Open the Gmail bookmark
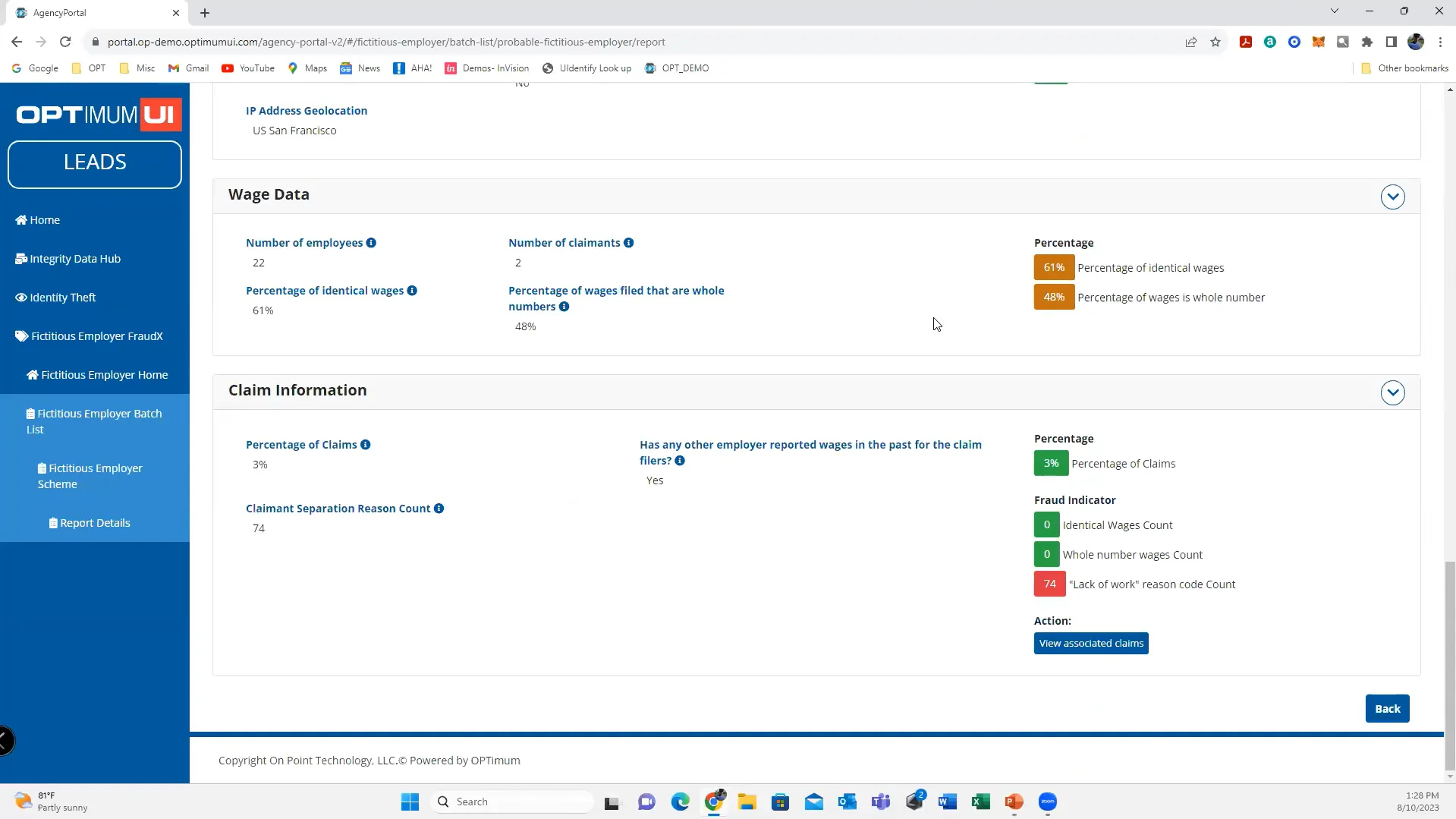 click(x=188, y=68)
